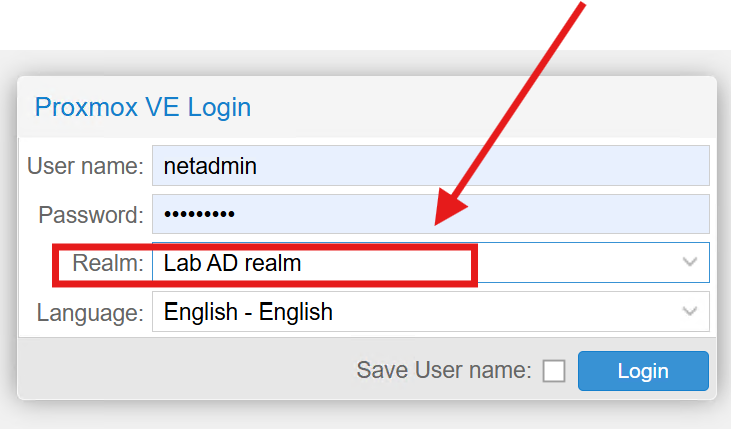The image size is (731, 429).
Task: Click empty footer area left of Save User name
Action: [180, 371]
